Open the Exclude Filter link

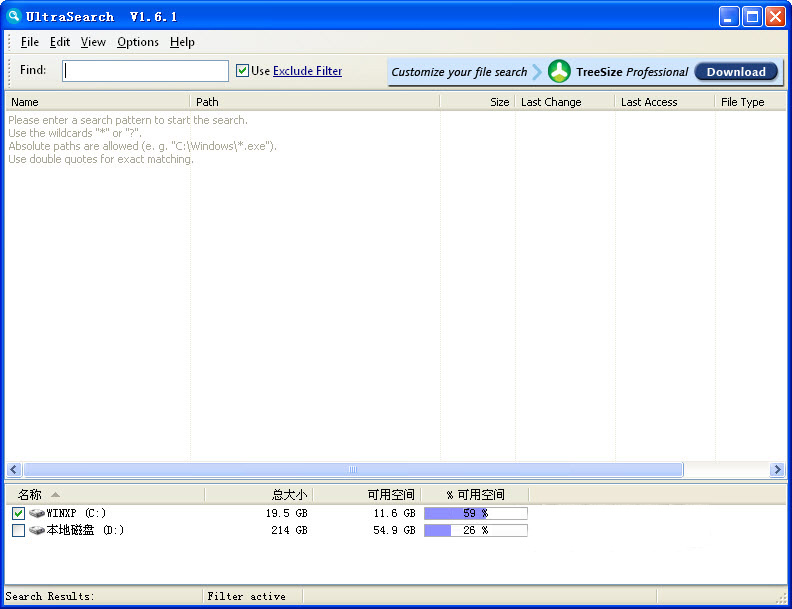(307, 71)
